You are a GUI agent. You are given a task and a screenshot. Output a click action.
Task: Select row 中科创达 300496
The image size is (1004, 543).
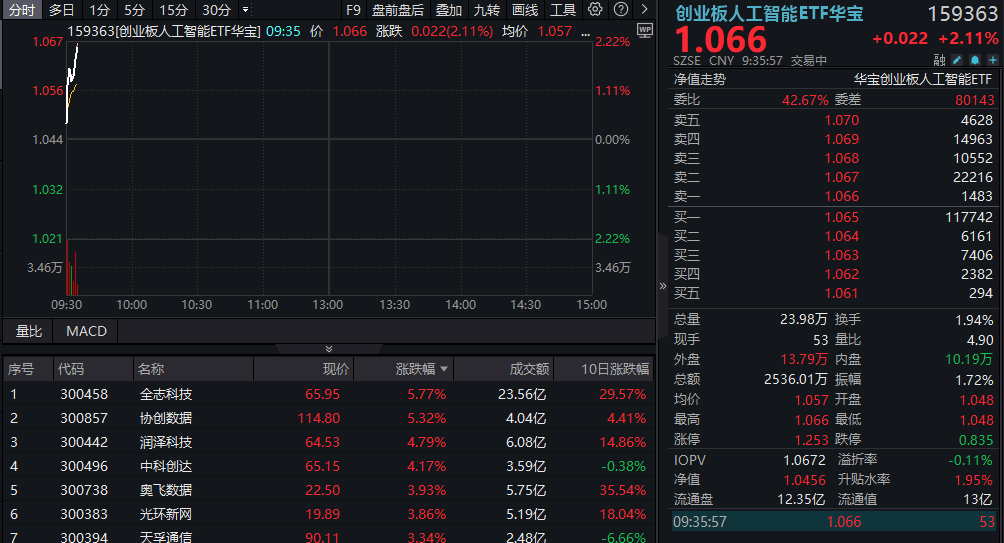pyautogui.click(x=328, y=466)
